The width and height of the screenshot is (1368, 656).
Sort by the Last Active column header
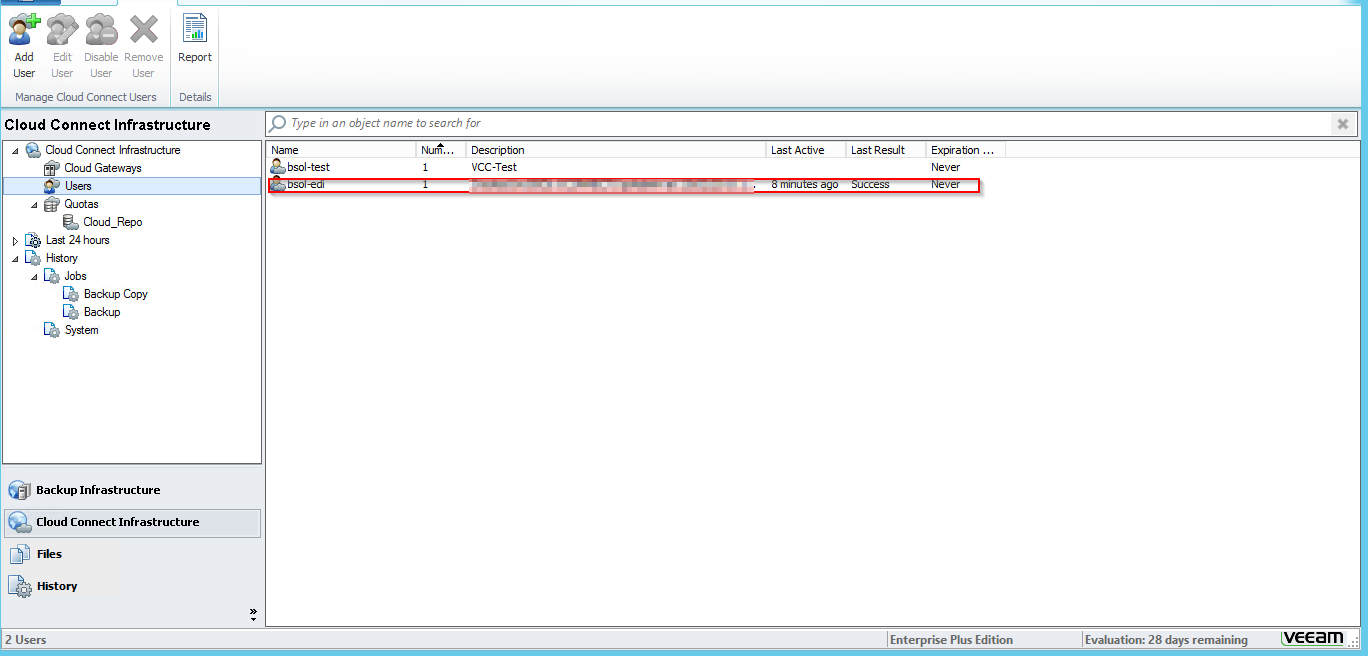tap(806, 150)
